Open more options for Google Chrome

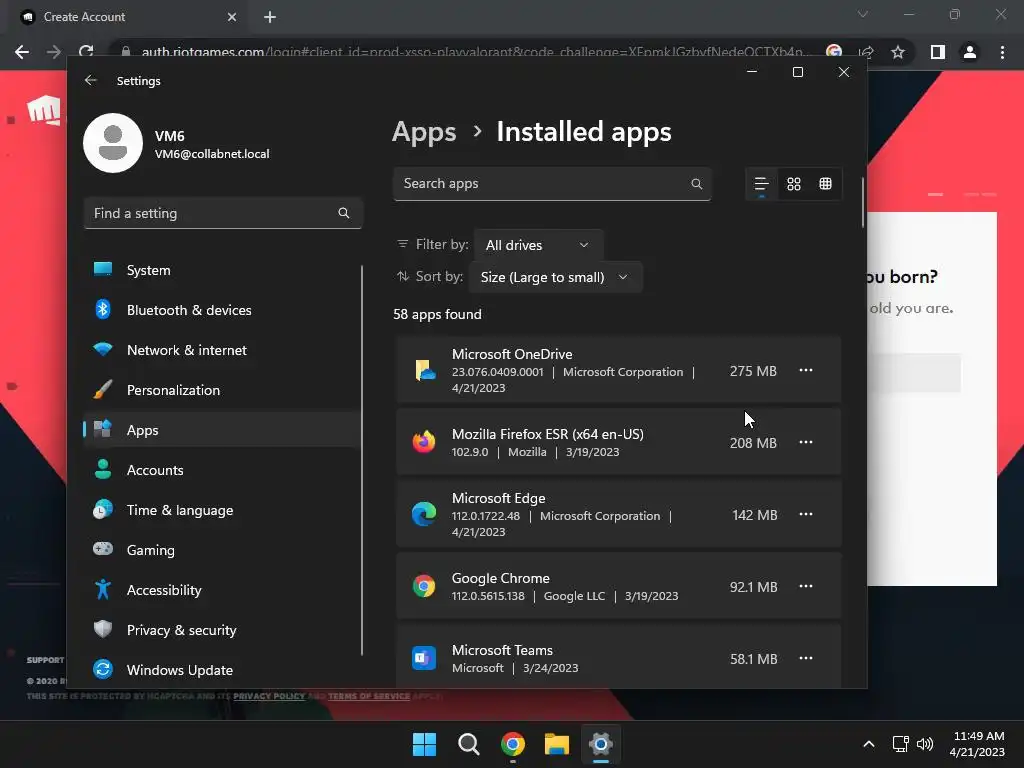(806, 586)
